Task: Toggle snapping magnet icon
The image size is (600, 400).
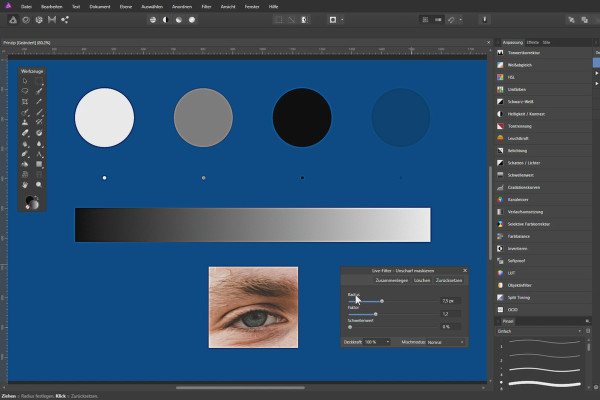Action: click(x=451, y=20)
